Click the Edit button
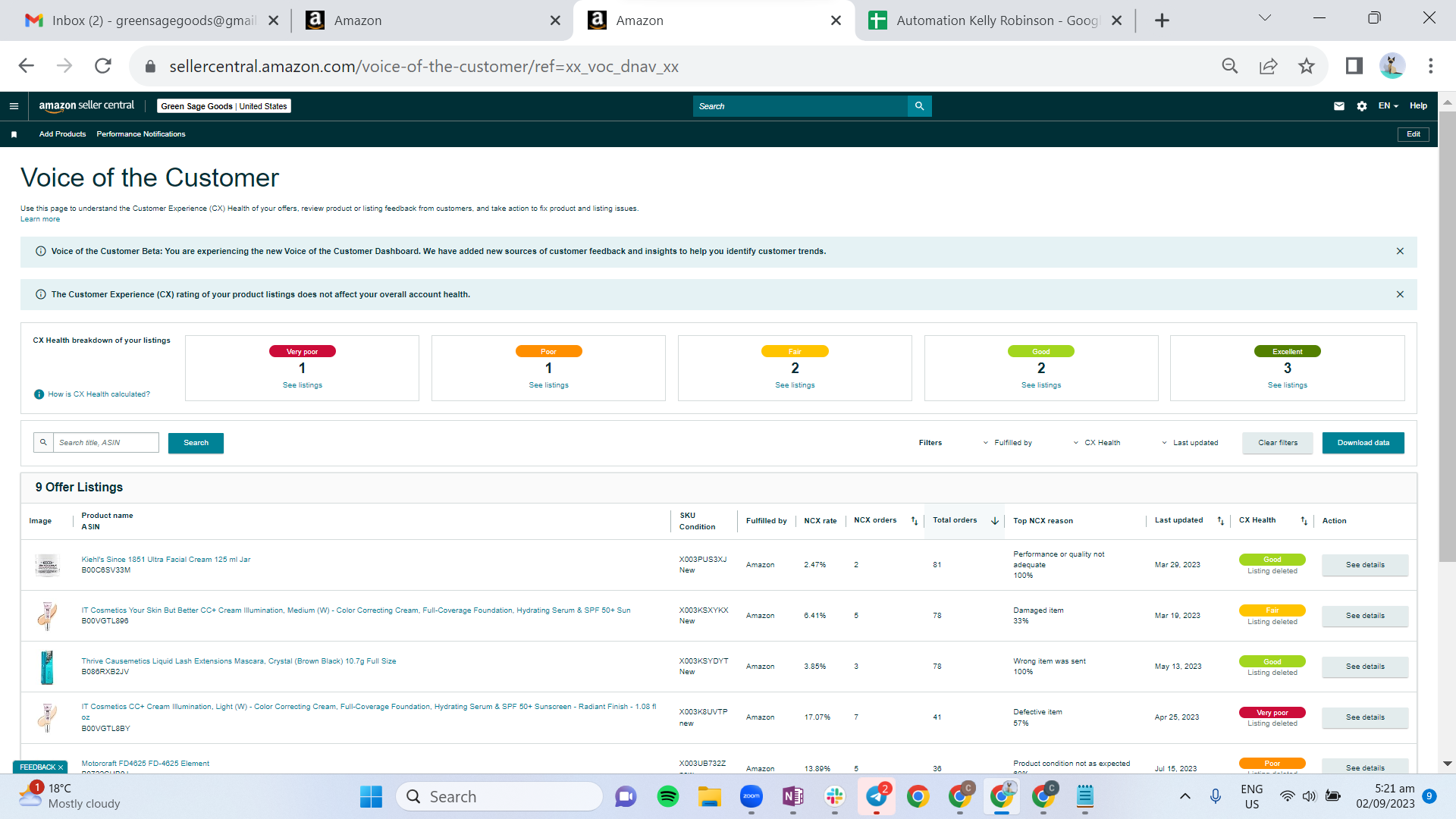The width and height of the screenshot is (1456, 819). coord(1414,134)
